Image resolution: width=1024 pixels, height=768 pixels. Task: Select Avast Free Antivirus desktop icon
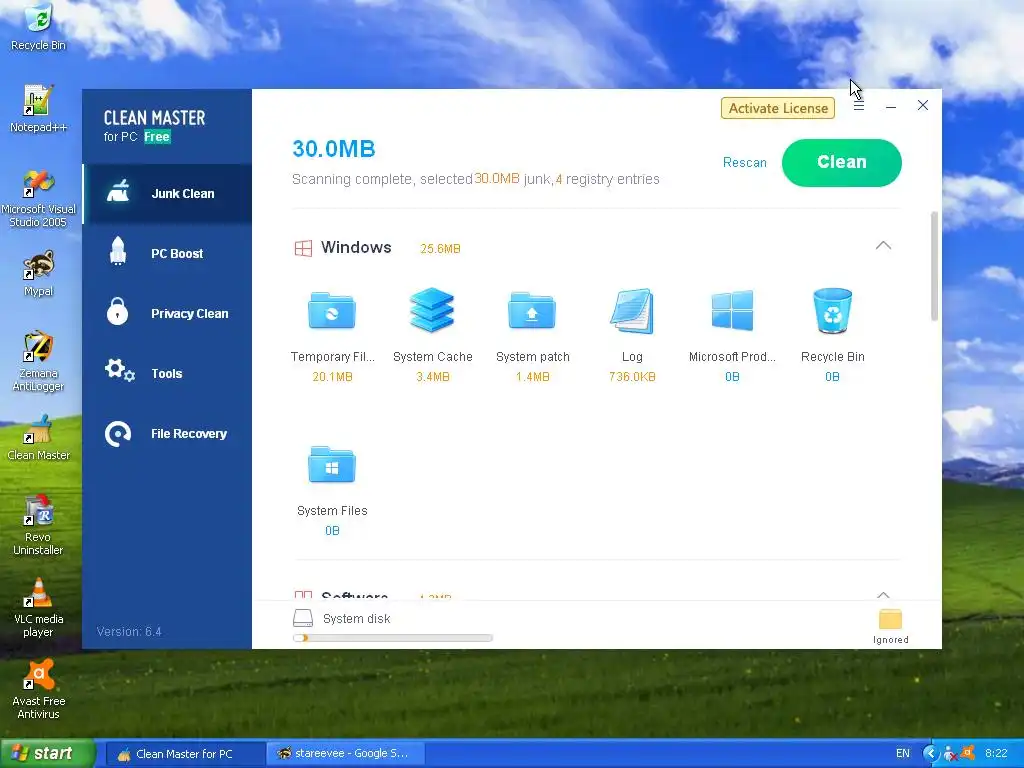[39, 690]
